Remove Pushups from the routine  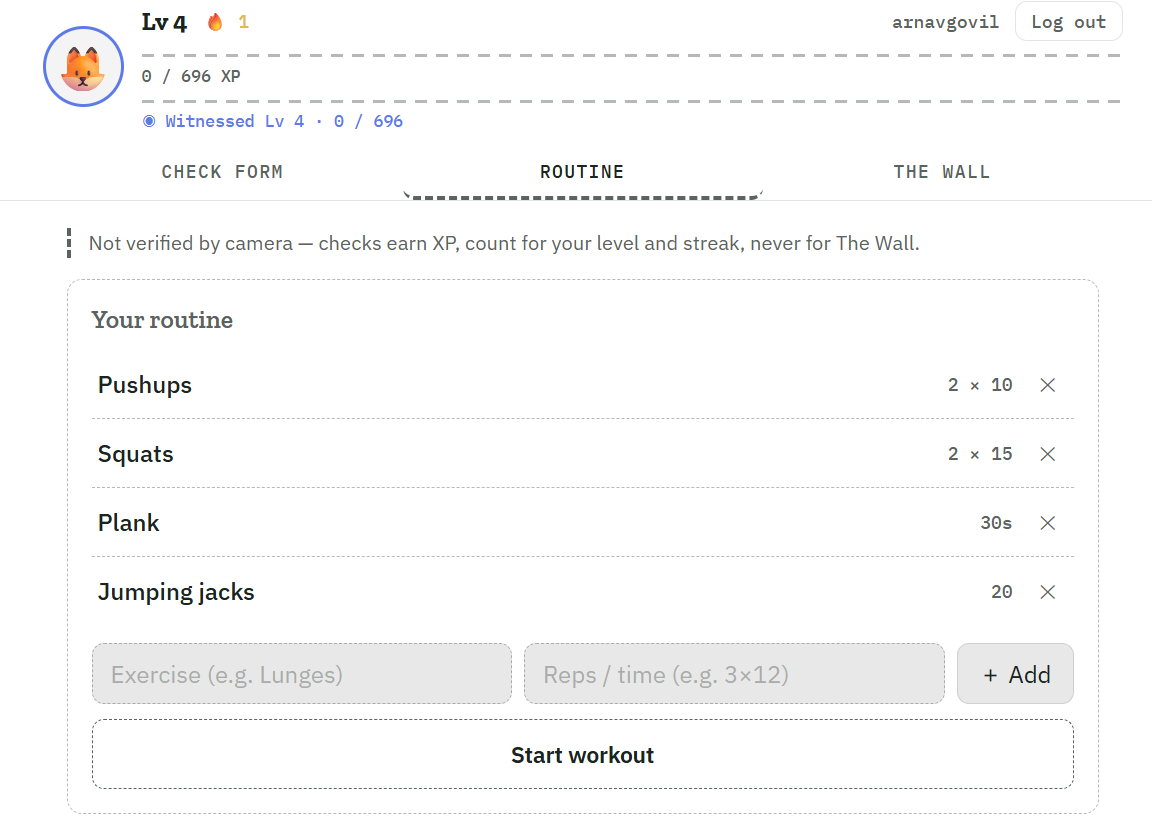(1048, 385)
